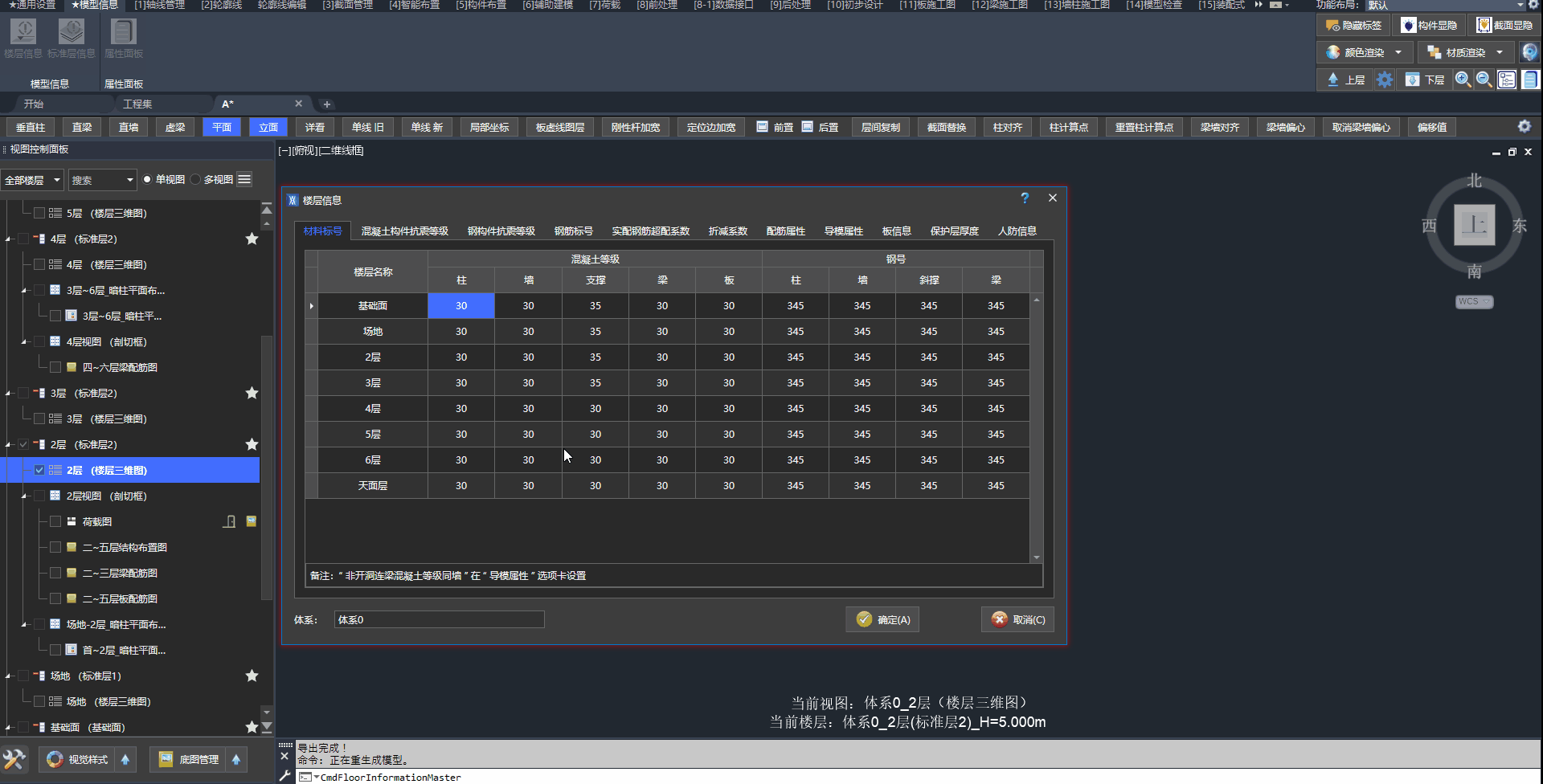The height and width of the screenshot is (784, 1543).
Task: Open the 保护层厚度 tab
Action: (954, 231)
